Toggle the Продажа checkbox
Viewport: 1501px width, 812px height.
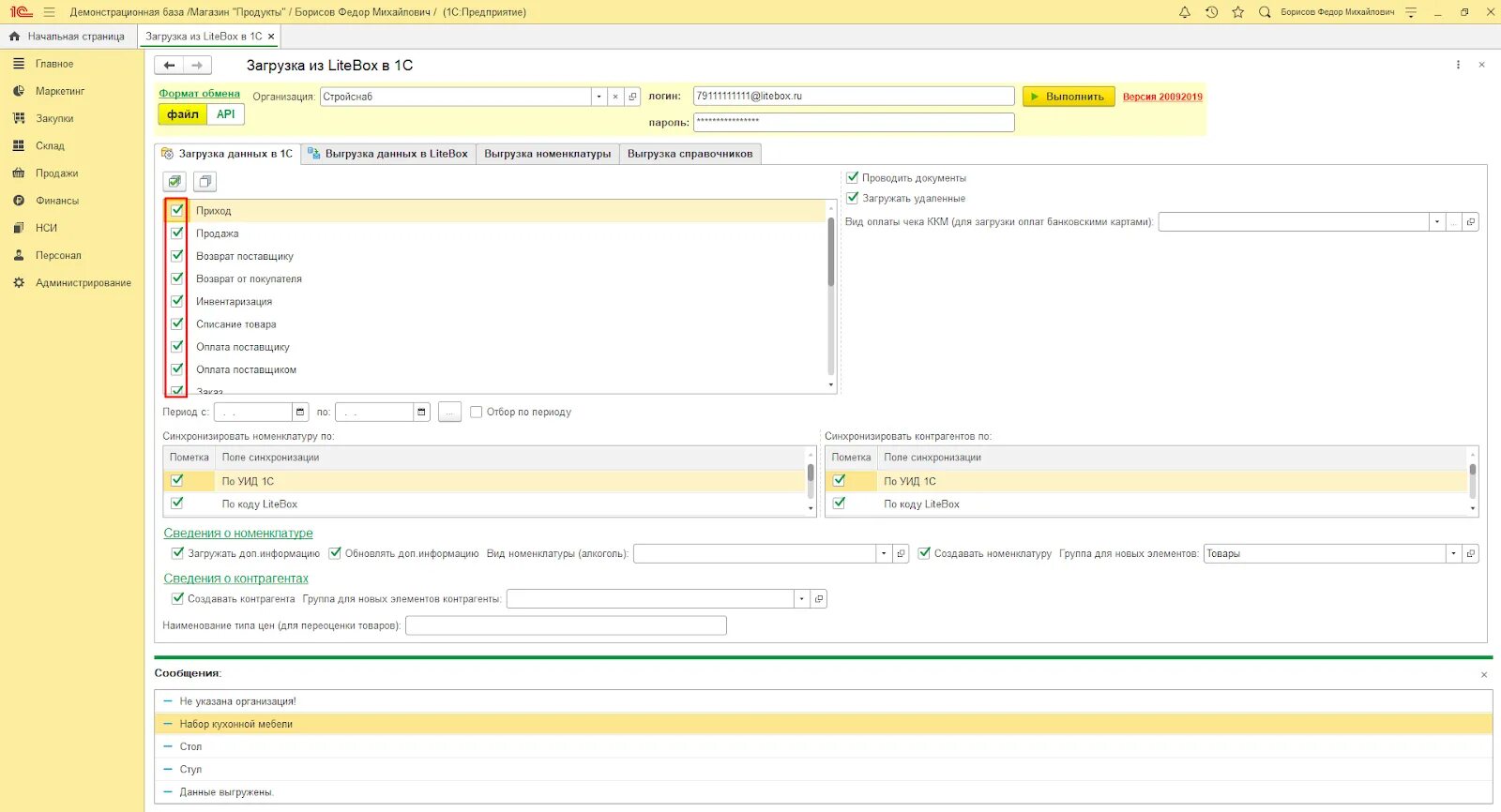click(177, 233)
